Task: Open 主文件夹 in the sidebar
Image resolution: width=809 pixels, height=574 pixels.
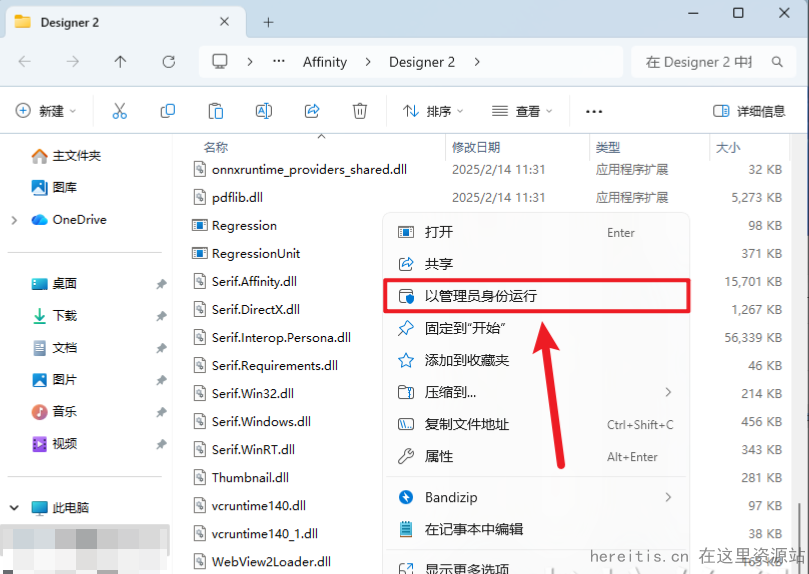Action: click(66, 156)
